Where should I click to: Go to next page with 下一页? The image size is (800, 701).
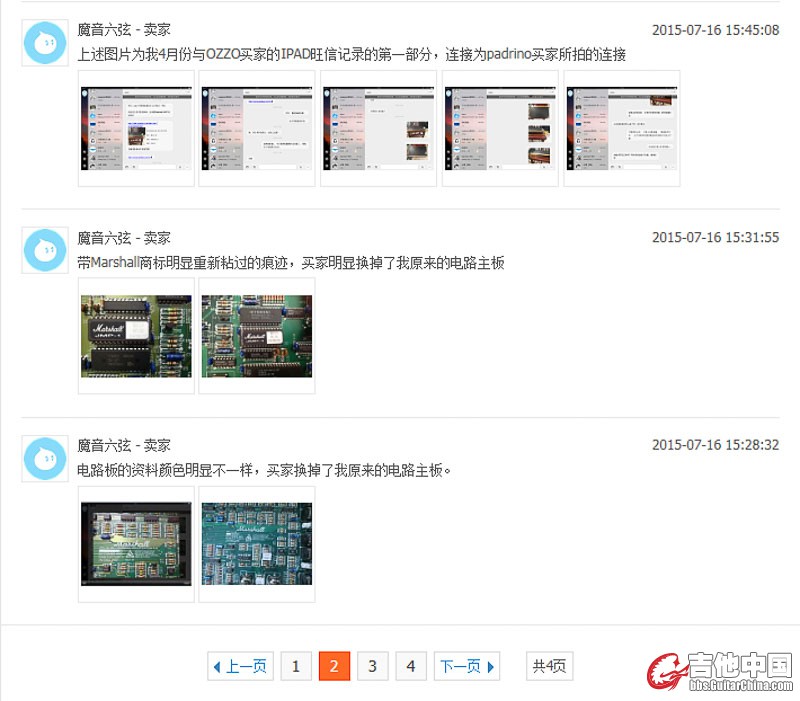tap(466, 666)
